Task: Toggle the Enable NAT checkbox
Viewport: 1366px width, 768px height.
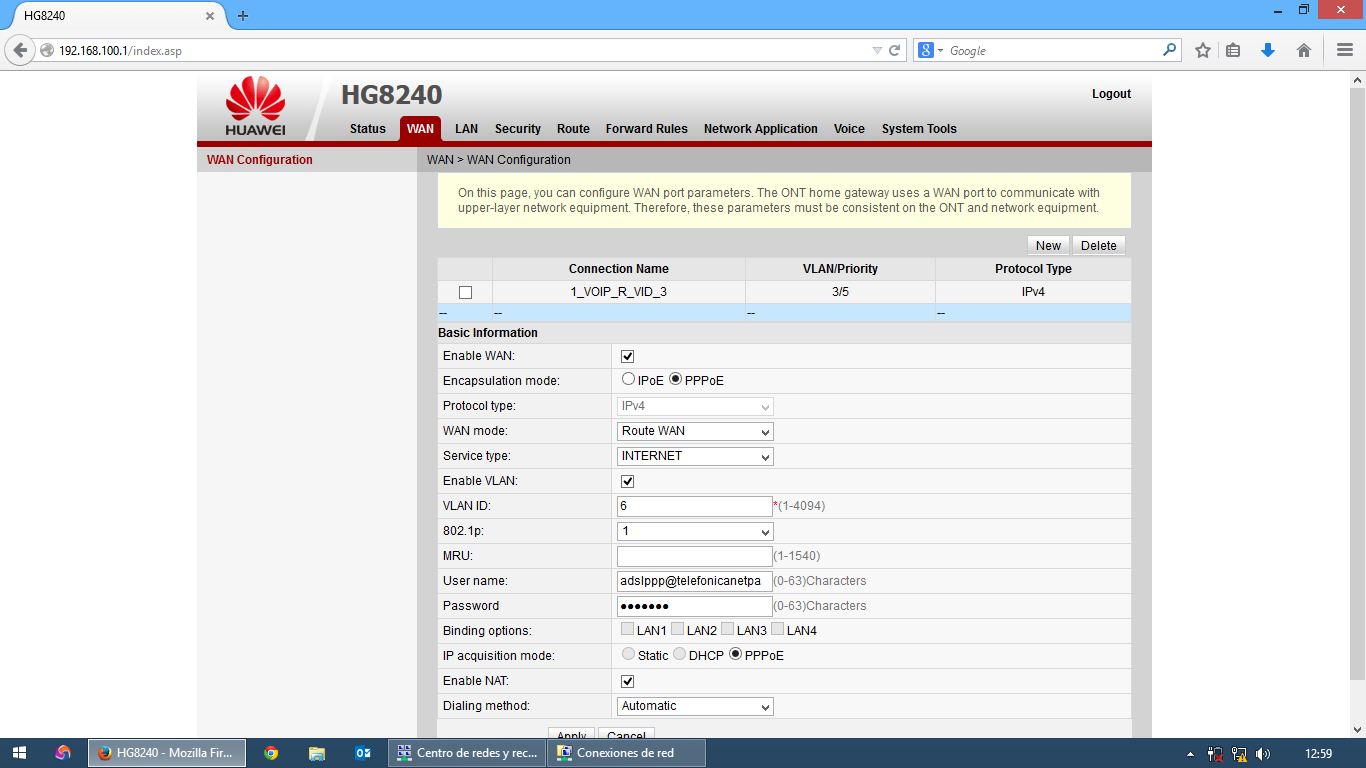Action: [x=628, y=681]
